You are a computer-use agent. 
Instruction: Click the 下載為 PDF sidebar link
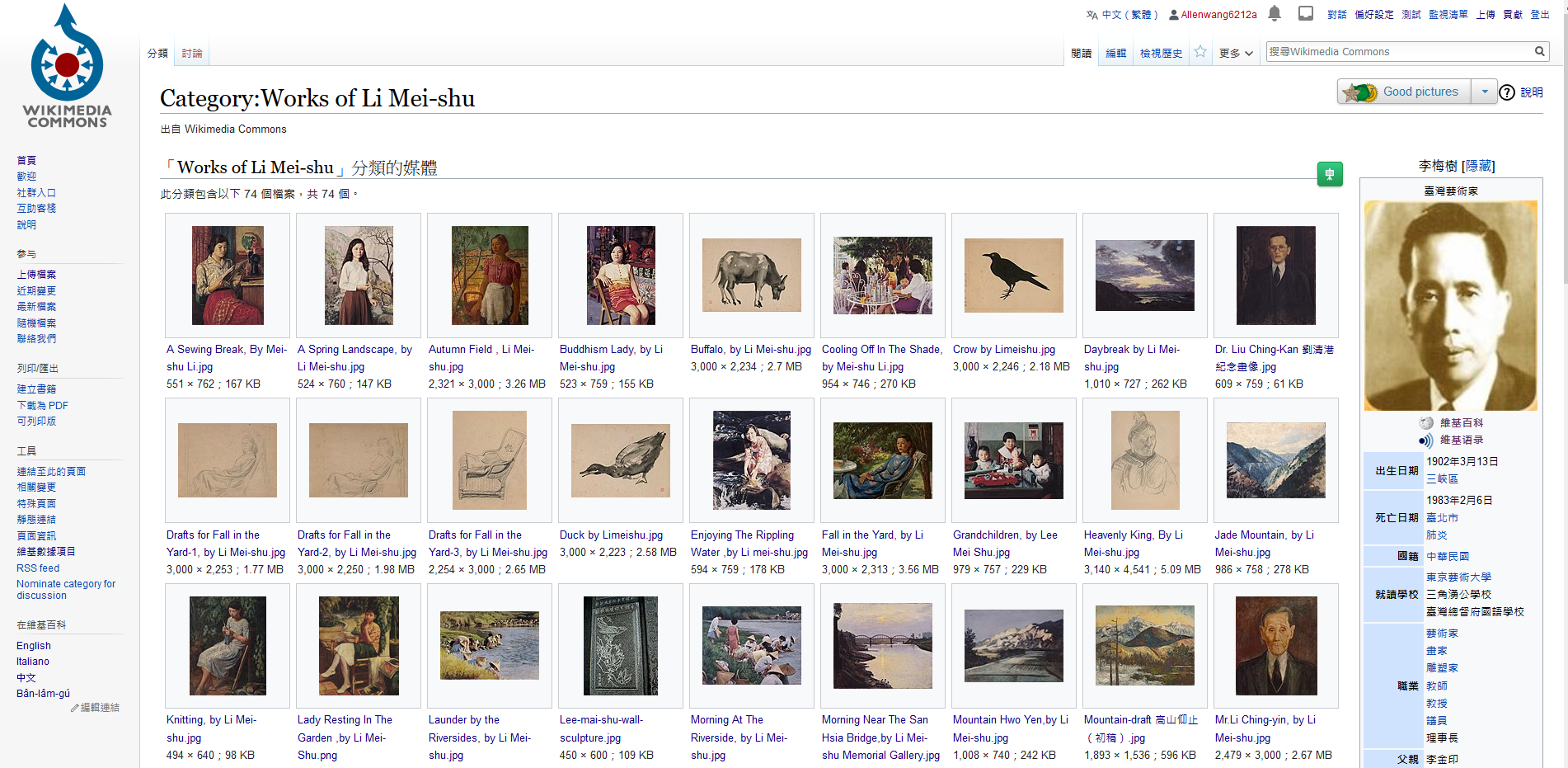point(42,405)
